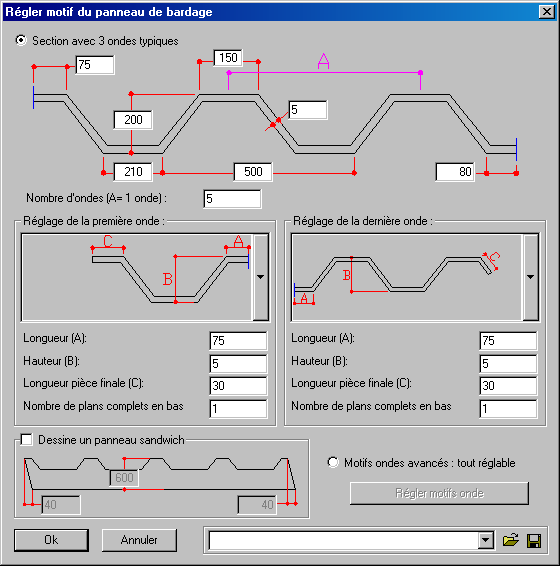Click the open folder icon

pyautogui.click(x=511, y=540)
